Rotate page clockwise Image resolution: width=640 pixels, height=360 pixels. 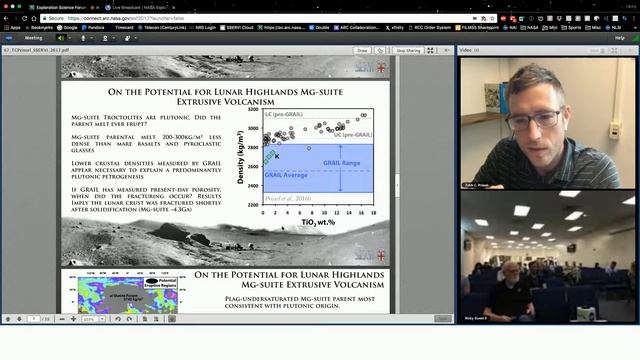pos(129,319)
